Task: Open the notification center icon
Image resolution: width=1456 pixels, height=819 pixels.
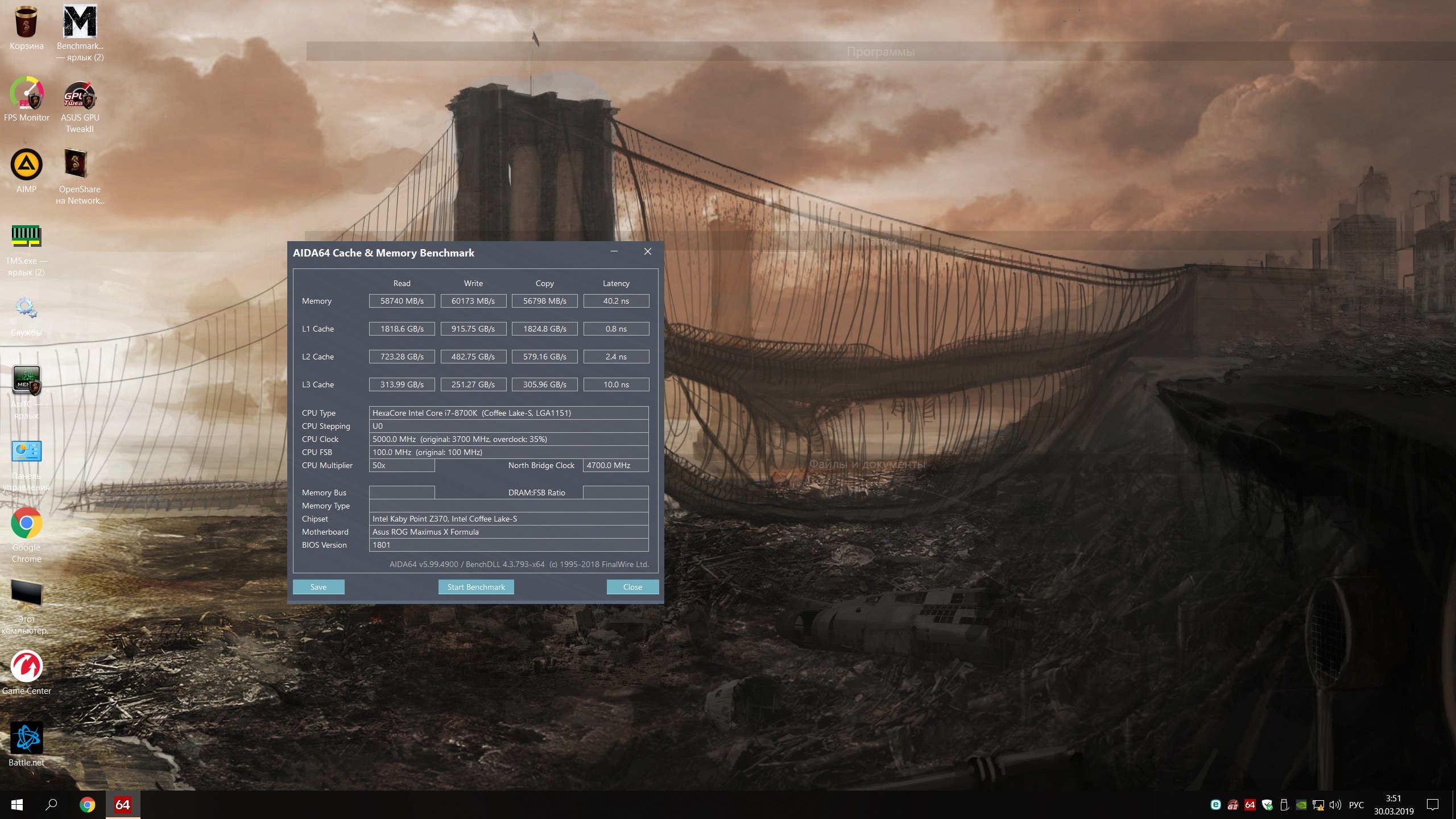Action: tap(1433, 805)
